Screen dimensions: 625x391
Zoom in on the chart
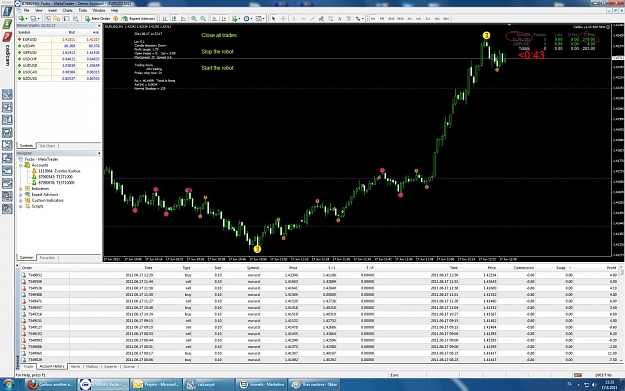point(194,18)
